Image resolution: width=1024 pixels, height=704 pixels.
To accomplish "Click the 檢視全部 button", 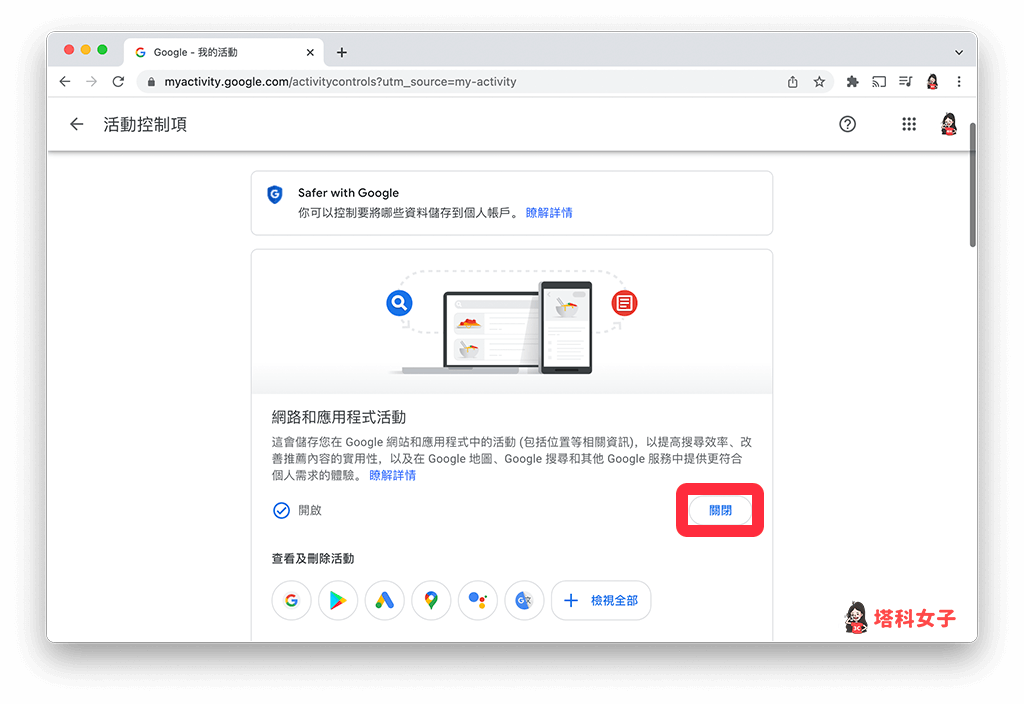I will (601, 600).
